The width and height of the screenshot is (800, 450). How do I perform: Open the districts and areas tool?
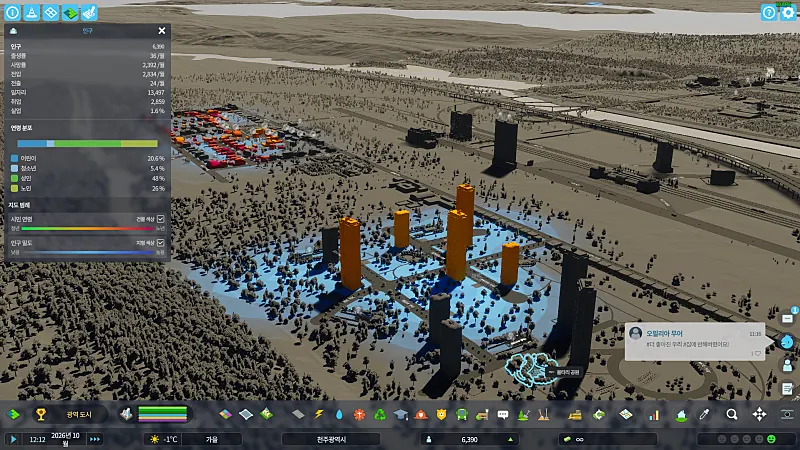pyautogui.click(x=246, y=414)
